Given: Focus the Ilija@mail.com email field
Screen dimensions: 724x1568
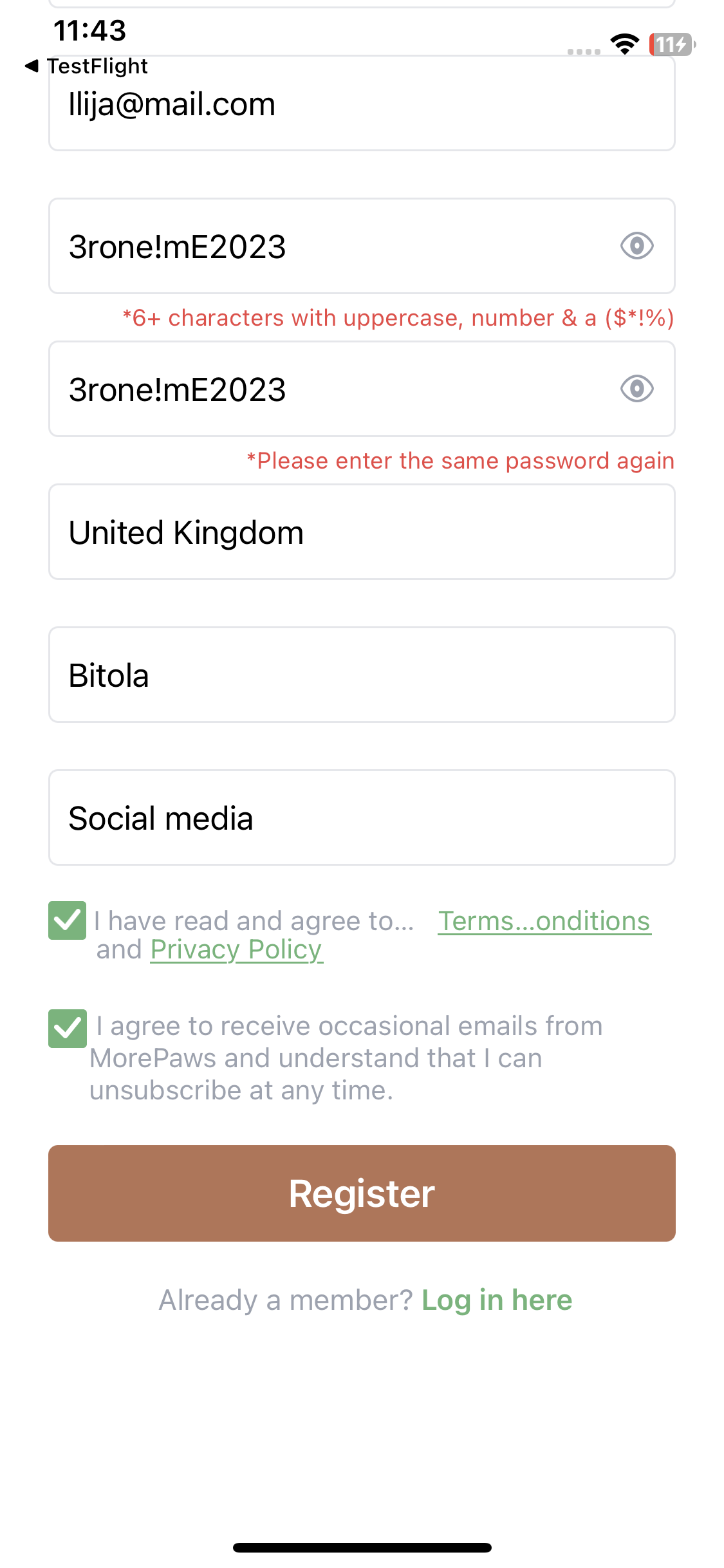Looking at the screenshot, I should click(x=362, y=105).
